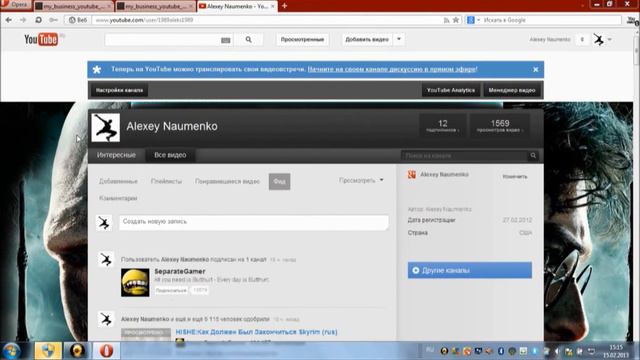Open the HISHE Skyrim video link
The image size is (640, 360).
pyautogui.click(x=256, y=332)
